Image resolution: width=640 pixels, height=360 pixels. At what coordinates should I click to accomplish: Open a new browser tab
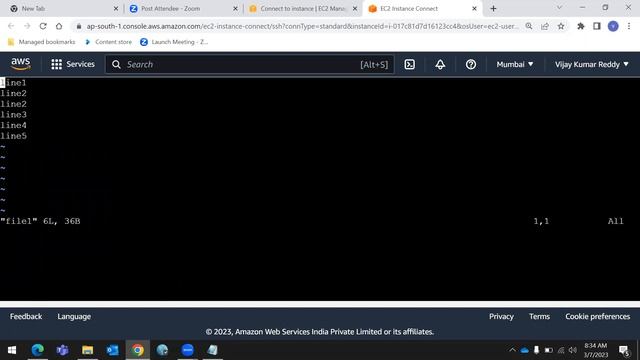493,9
